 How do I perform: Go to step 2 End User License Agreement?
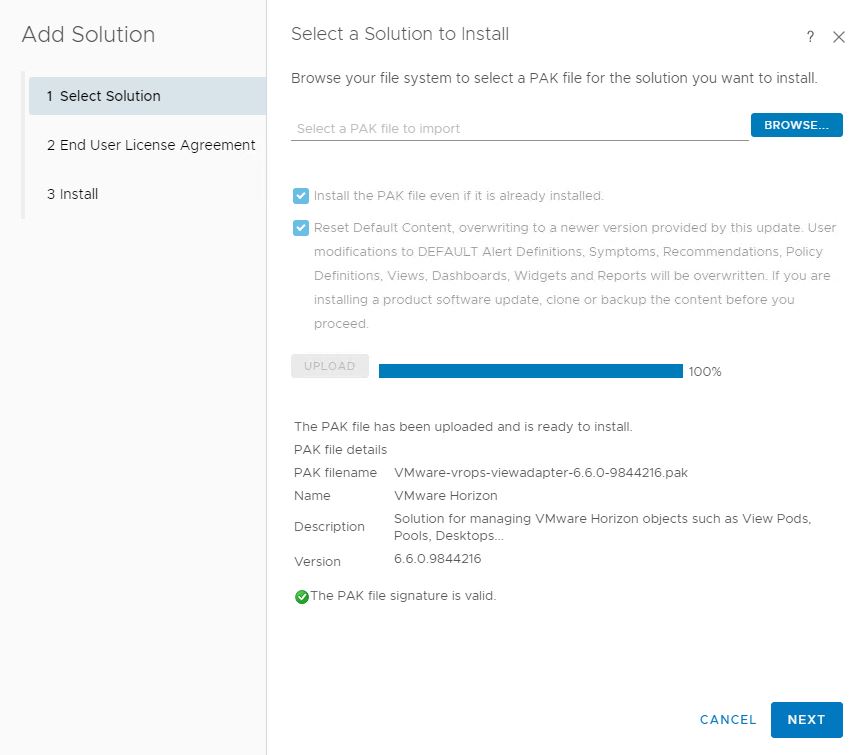point(151,145)
